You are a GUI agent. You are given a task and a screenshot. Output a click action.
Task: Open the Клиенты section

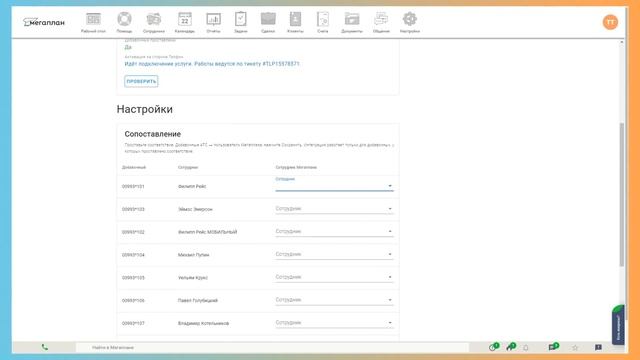tap(295, 22)
